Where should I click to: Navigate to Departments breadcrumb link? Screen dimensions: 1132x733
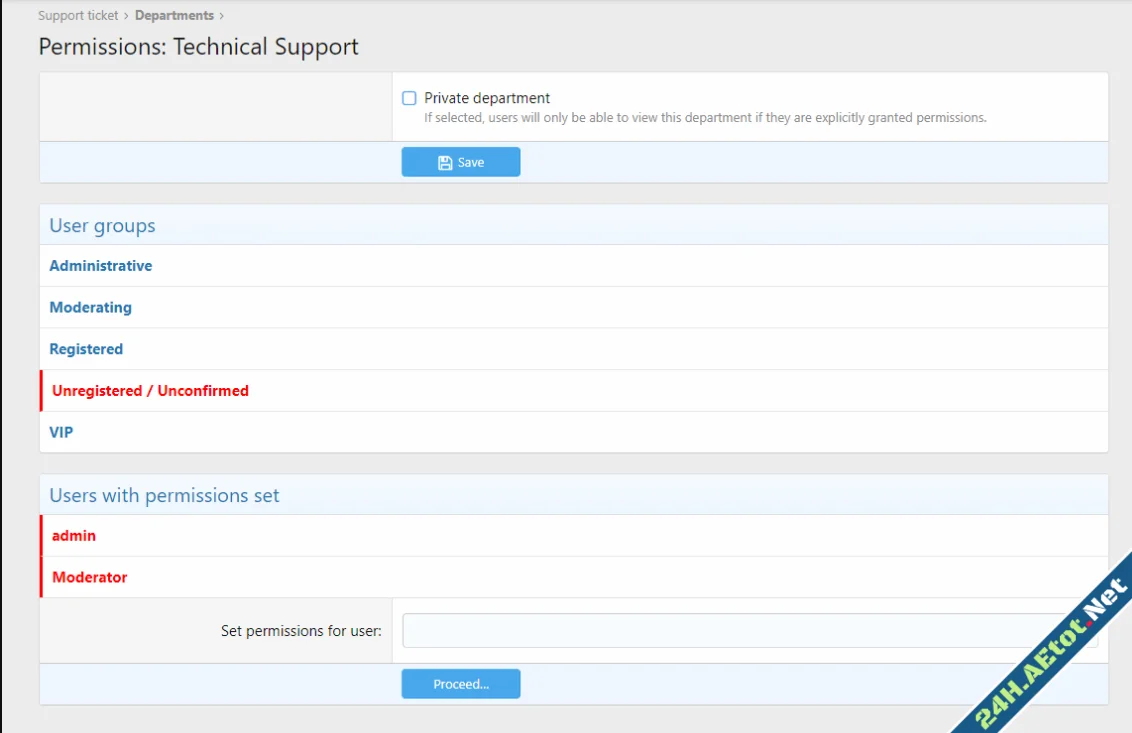[174, 16]
